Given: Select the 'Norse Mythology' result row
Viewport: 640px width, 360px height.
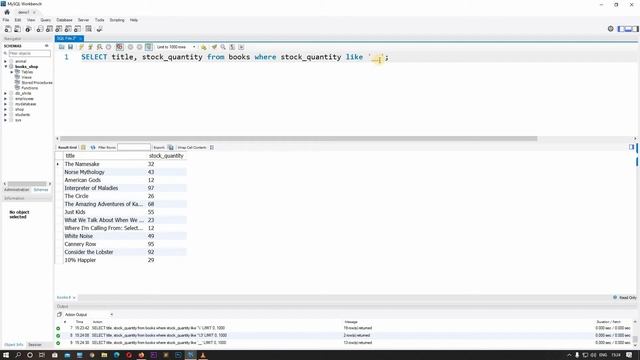Looking at the screenshot, I should pos(121,172).
